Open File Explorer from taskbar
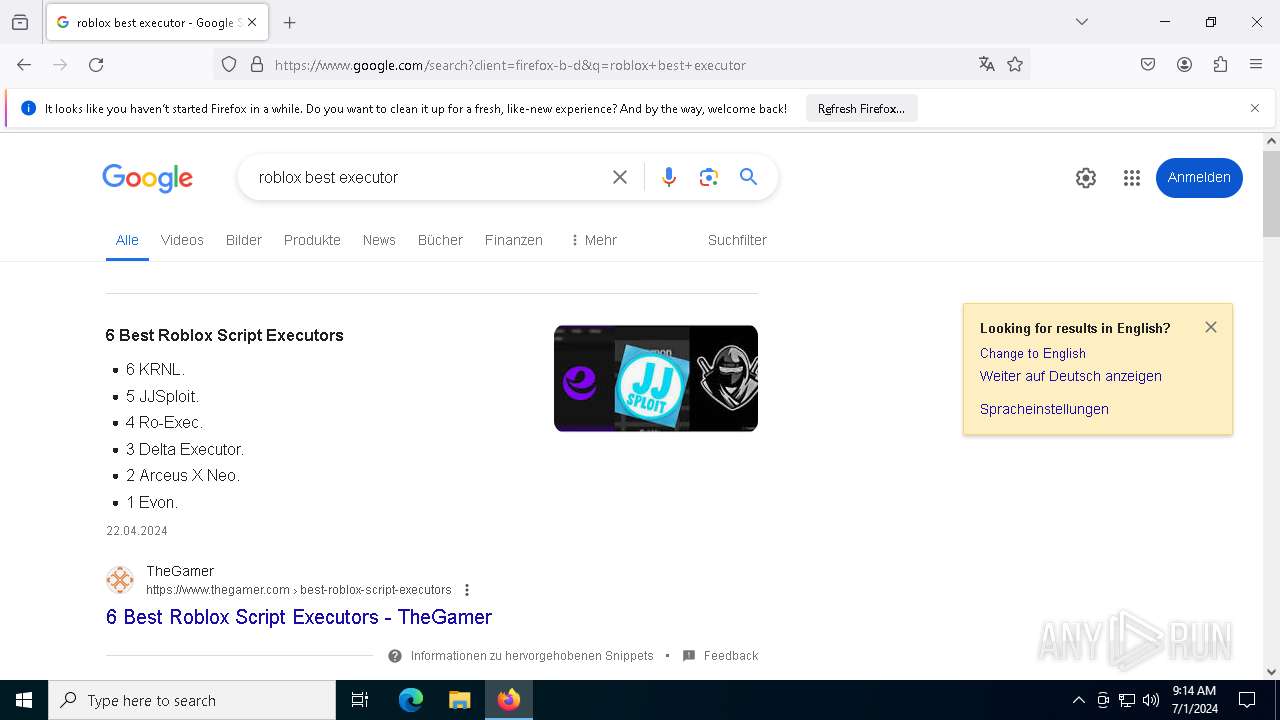 pyautogui.click(x=459, y=700)
